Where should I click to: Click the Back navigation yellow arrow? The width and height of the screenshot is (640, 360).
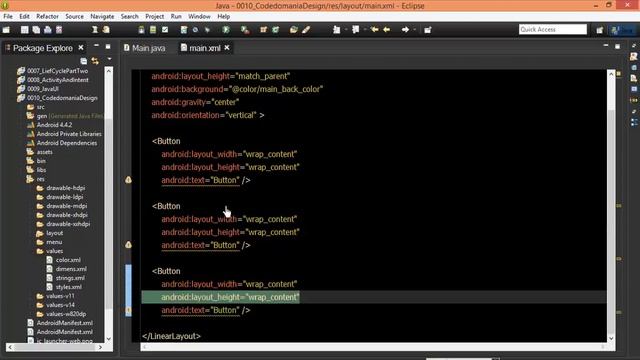tap(387, 30)
